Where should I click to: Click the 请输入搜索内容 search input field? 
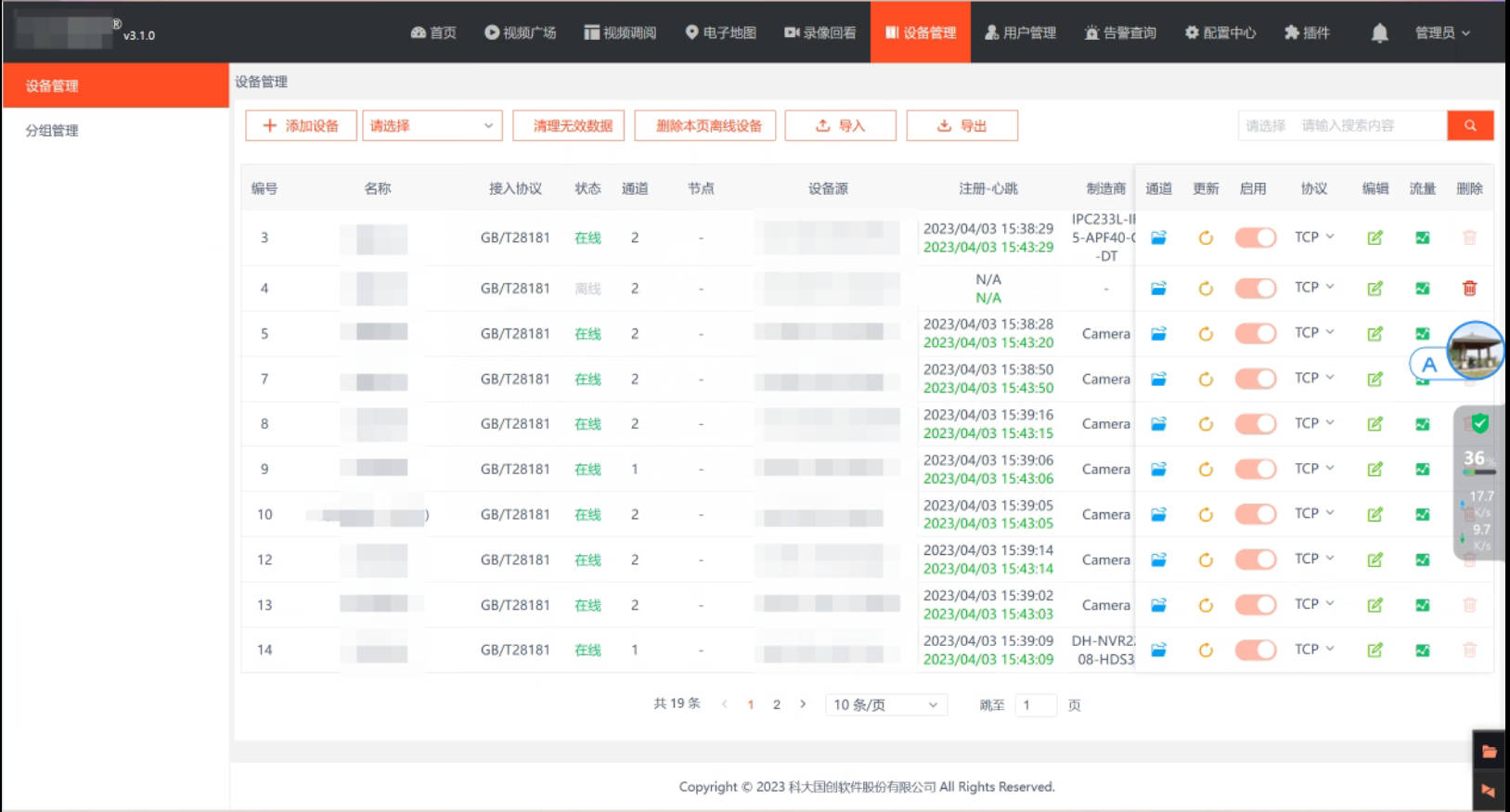point(1370,125)
